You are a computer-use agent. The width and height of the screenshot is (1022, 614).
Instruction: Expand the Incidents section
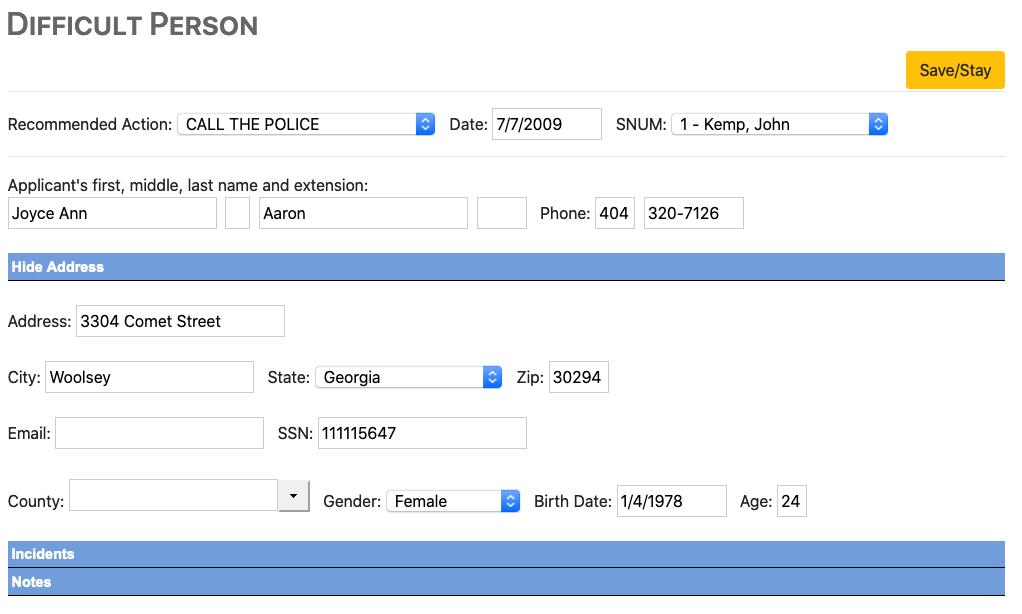pos(43,554)
